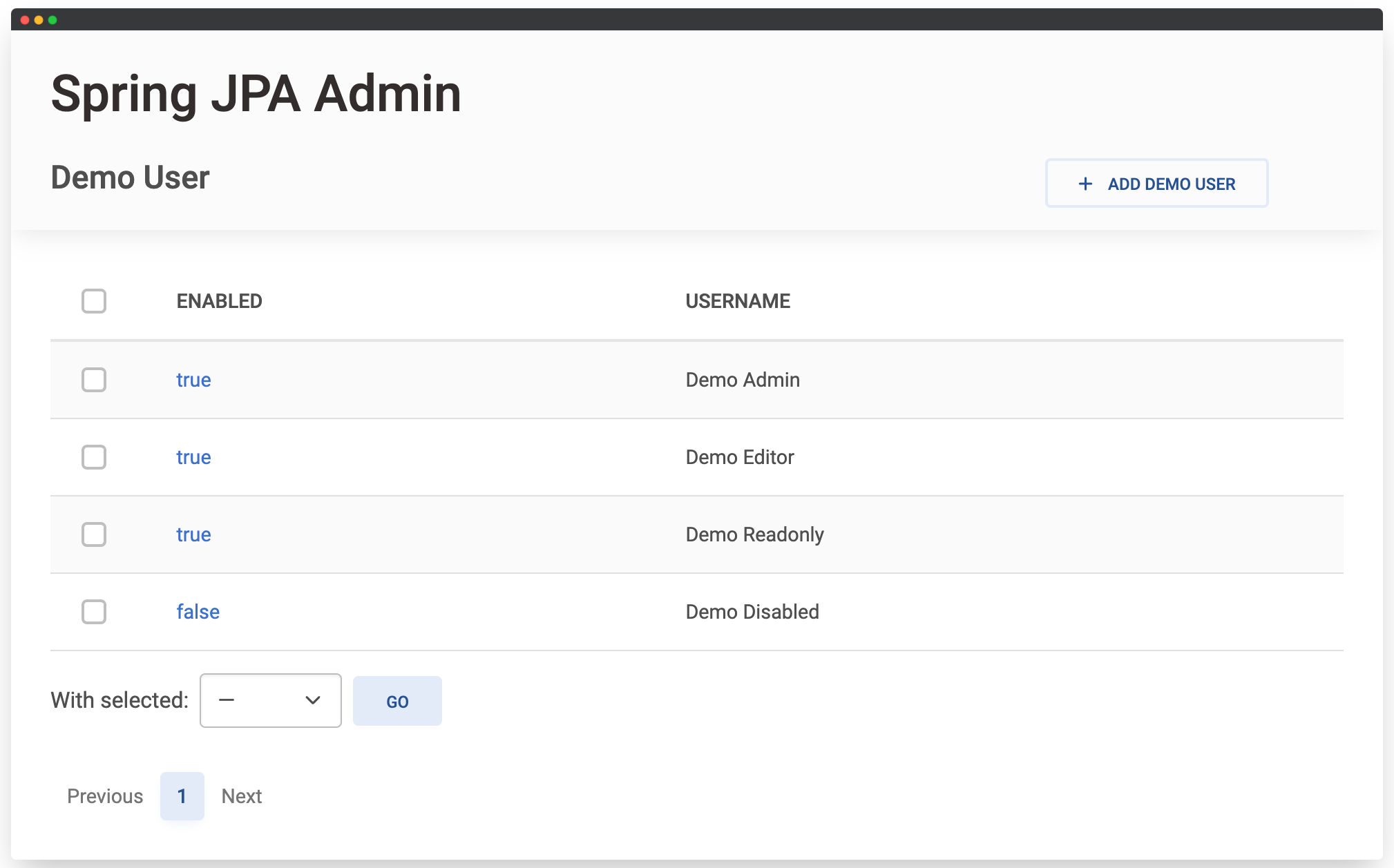Select page 1 in pagination
This screenshot has height=868, width=1394.
click(182, 796)
